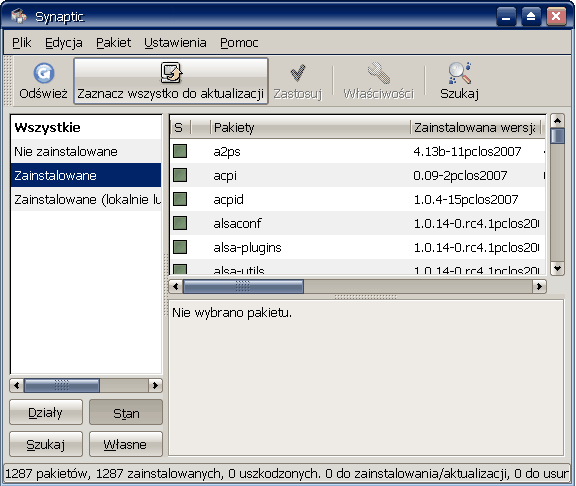Select the acpi package name
576x486 pixels.
click(225, 176)
